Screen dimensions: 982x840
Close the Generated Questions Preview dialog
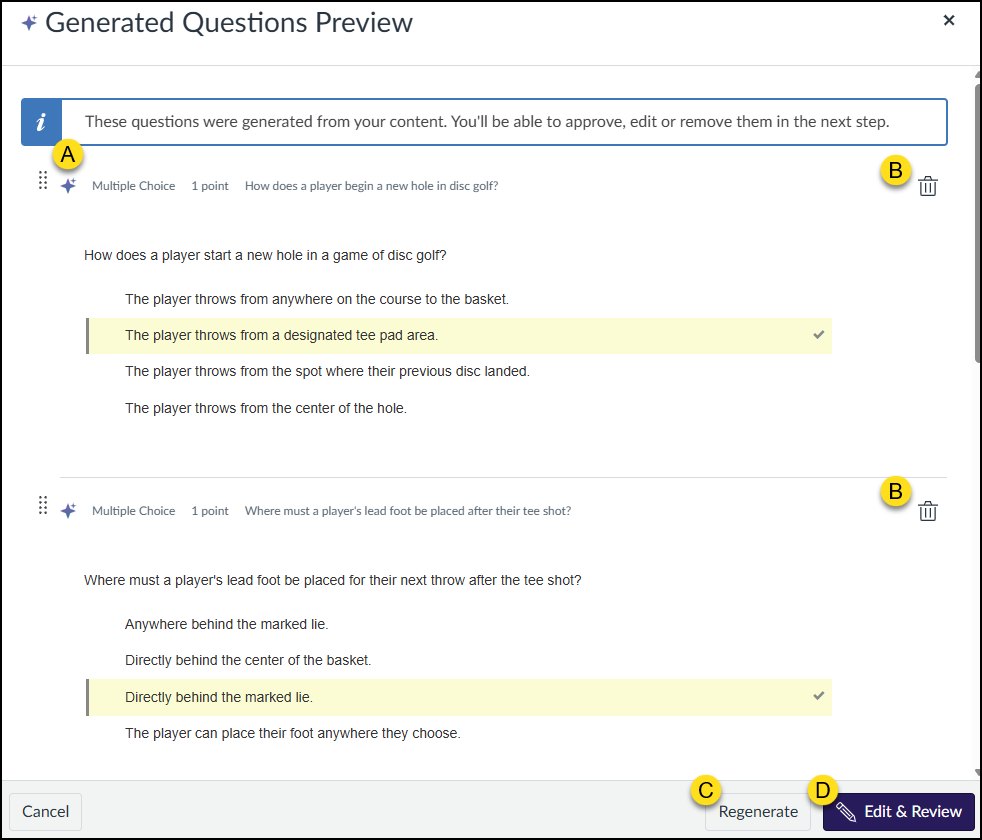948,20
